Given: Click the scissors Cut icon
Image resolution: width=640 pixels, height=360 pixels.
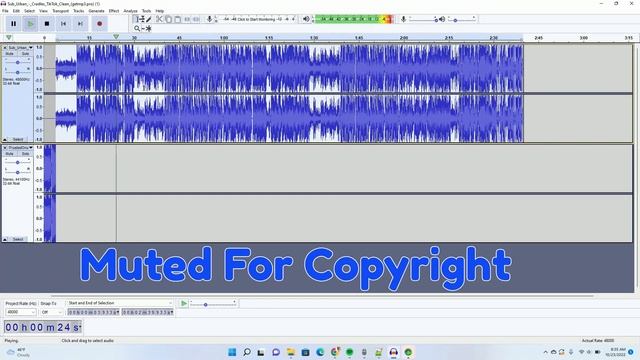Looking at the screenshot, I should [159, 19].
